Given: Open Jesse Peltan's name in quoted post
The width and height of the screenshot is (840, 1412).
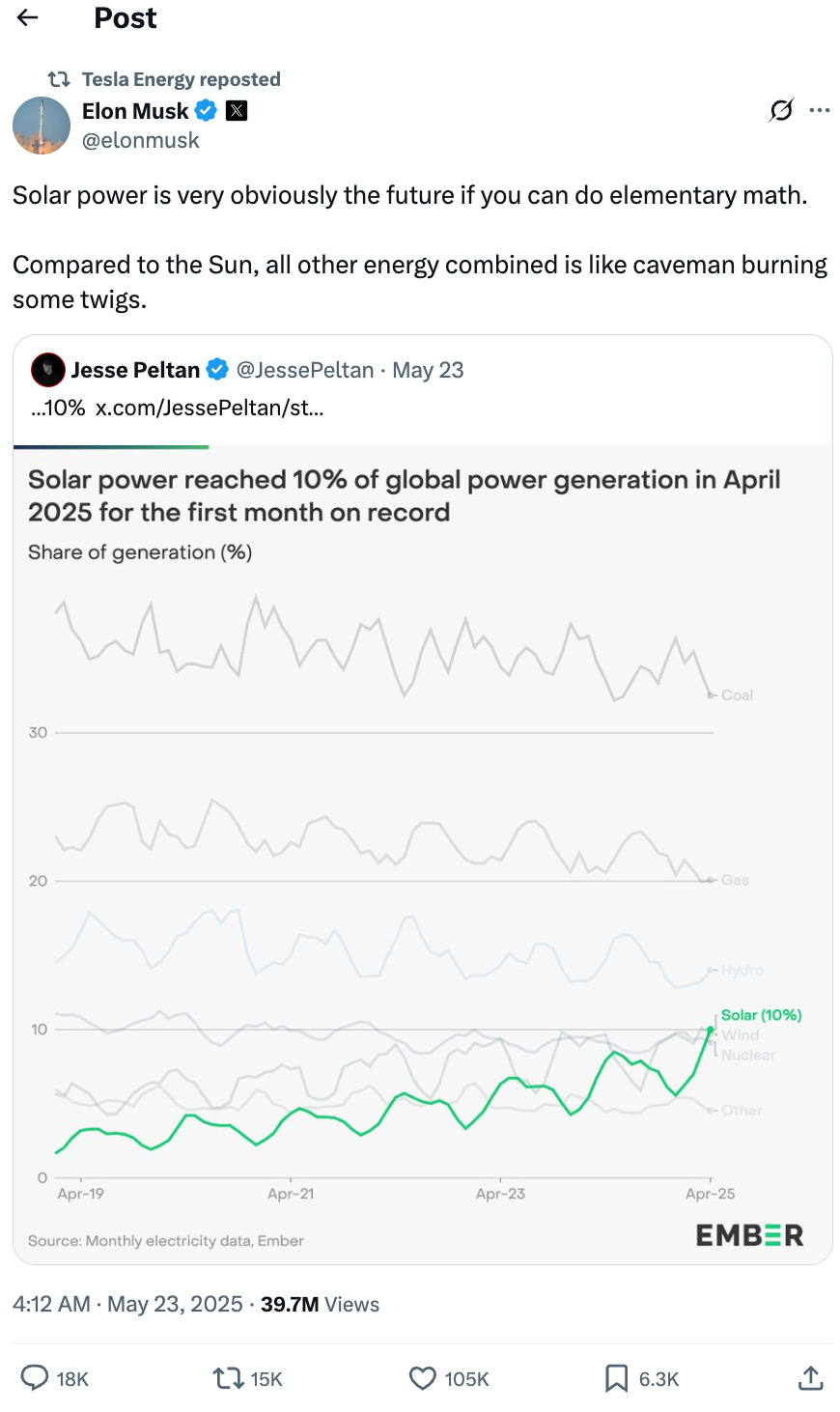Looking at the screenshot, I should 135,370.
